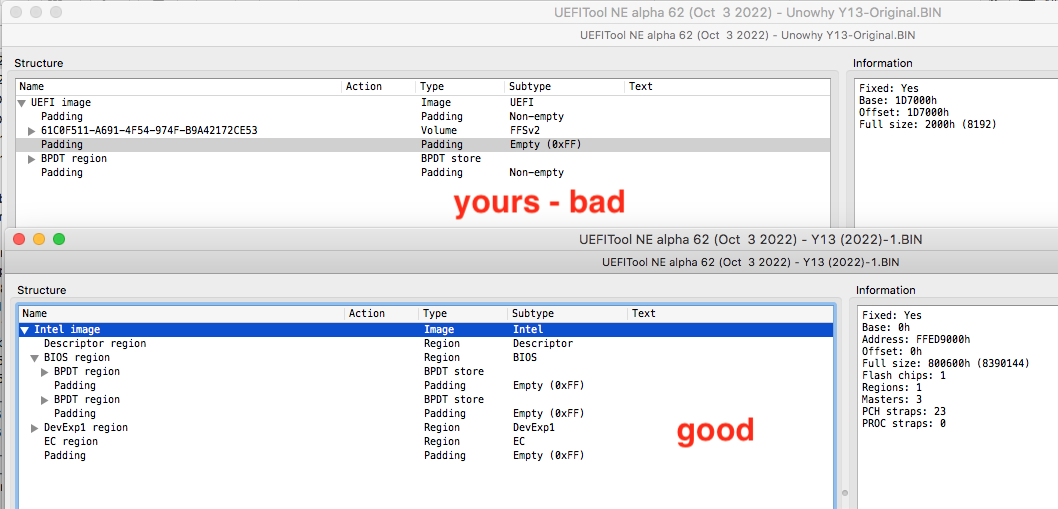Zoom the Y13 (2022)-1.BIN window

[x=59, y=239]
